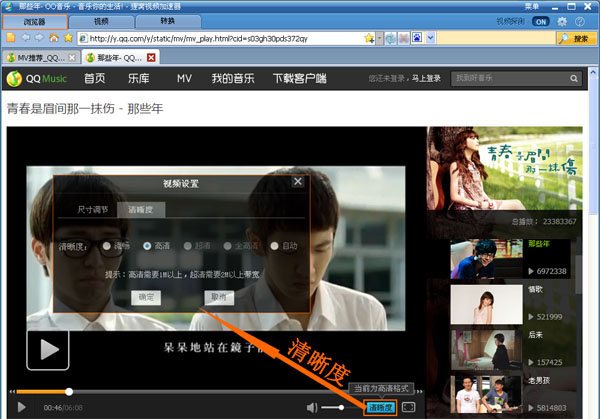
Task: Click the 马上登录 link
Action: pos(426,78)
